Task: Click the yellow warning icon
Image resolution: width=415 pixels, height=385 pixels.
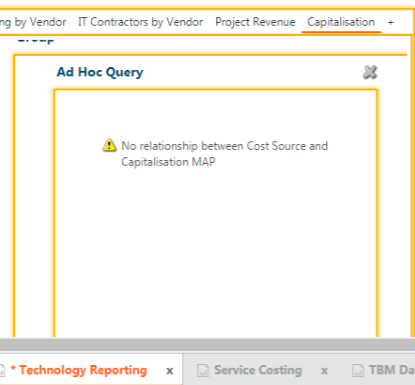Action: [109, 145]
